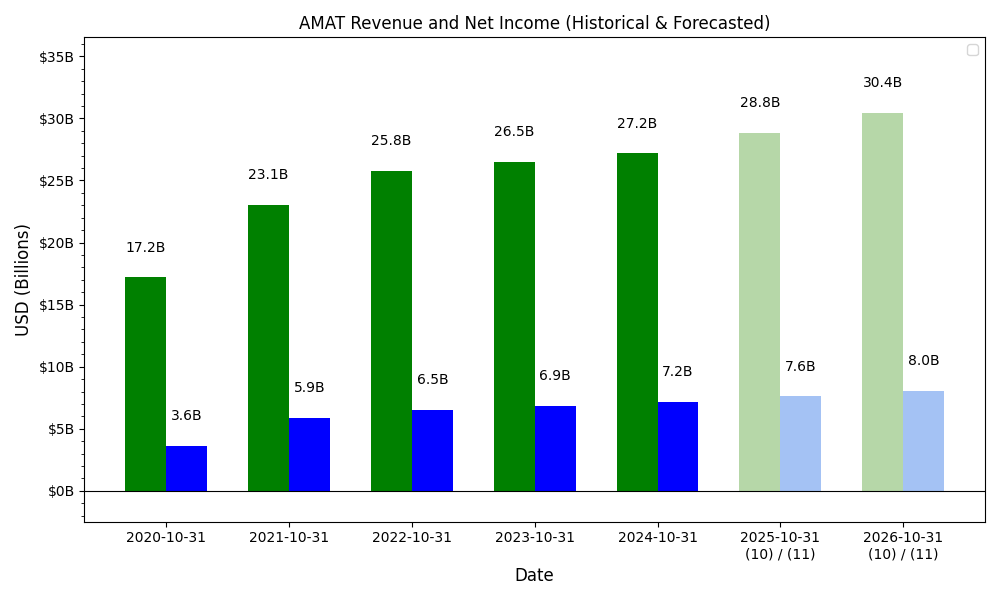Click the '30.4B' forecast revenue label

pyautogui.click(x=882, y=83)
